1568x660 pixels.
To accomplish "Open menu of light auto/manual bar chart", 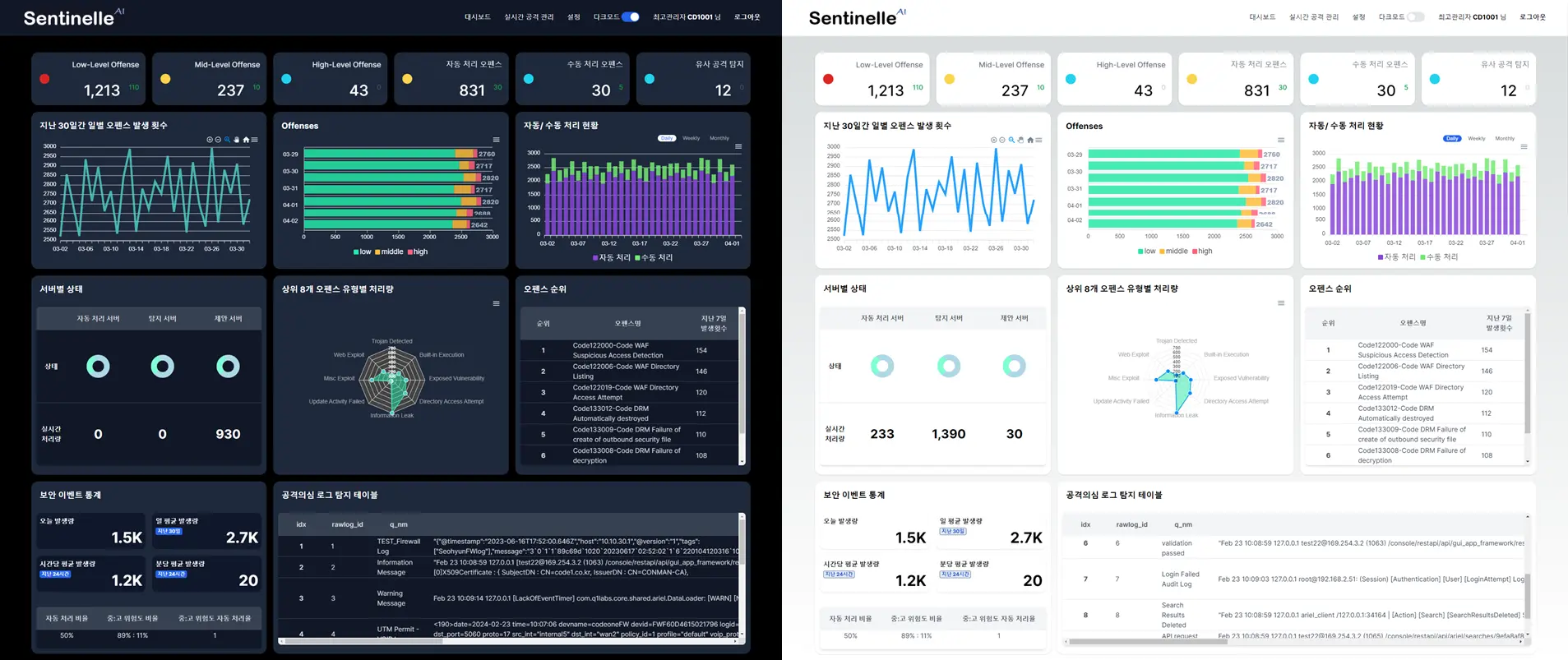I will pos(1524,147).
